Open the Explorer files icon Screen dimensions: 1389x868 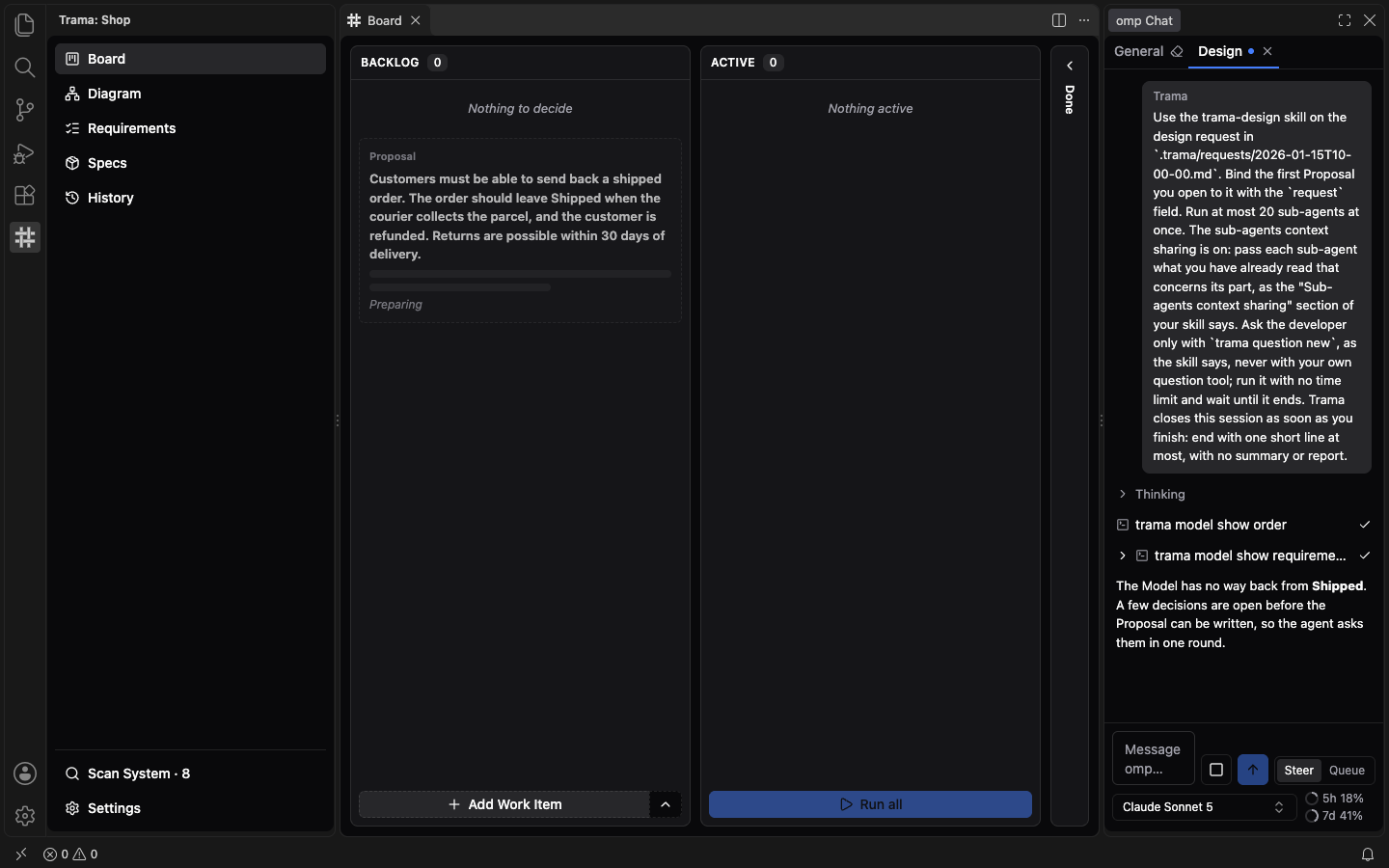25,24
